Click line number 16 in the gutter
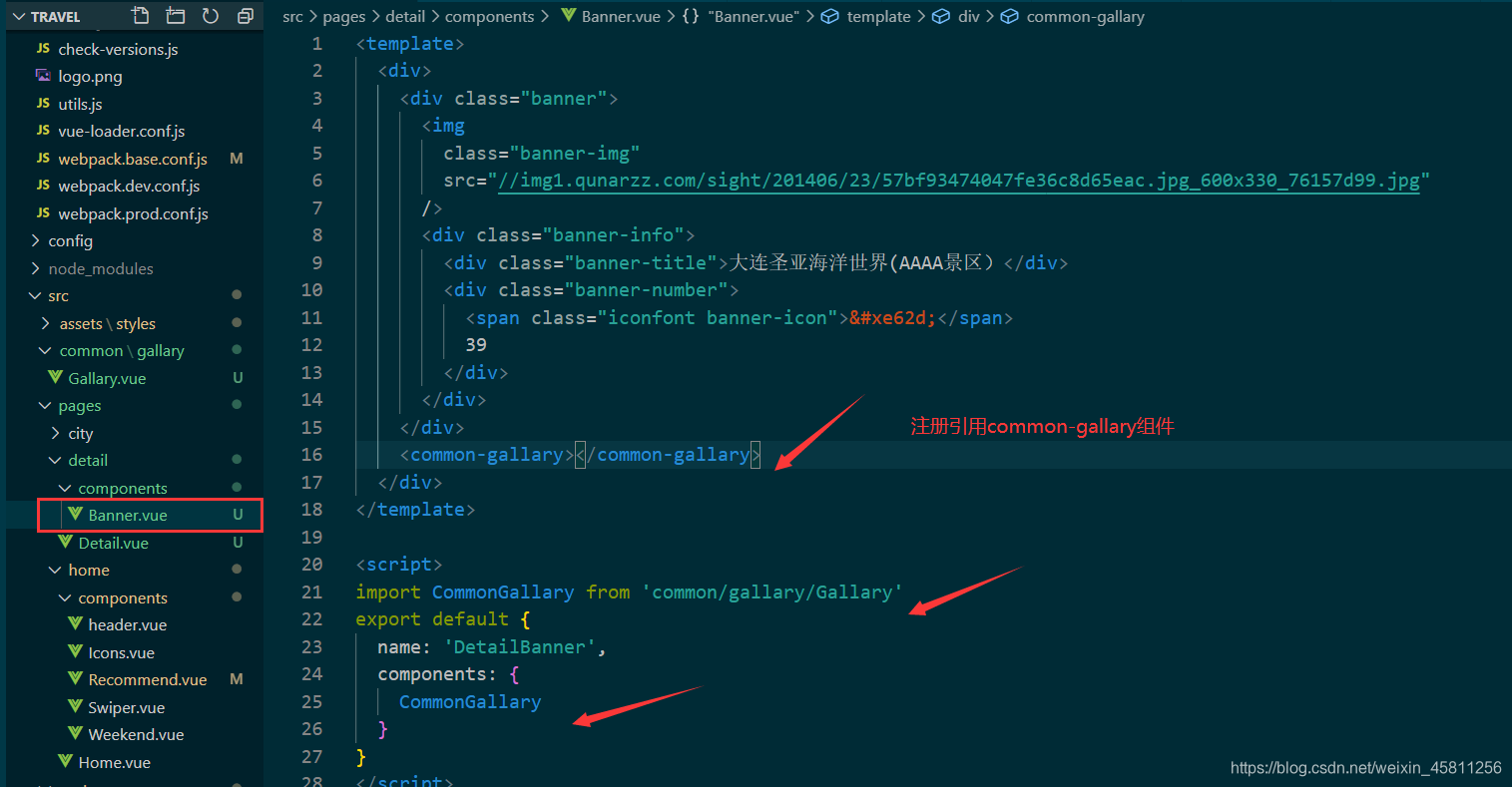The image size is (1512, 787). click(x=312, y=455)
